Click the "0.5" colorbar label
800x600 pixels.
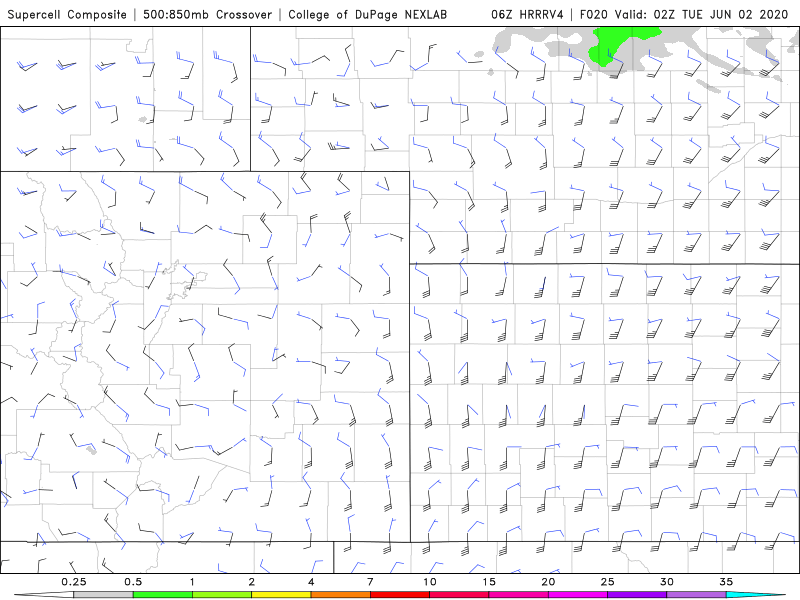(x=133, y=582)
